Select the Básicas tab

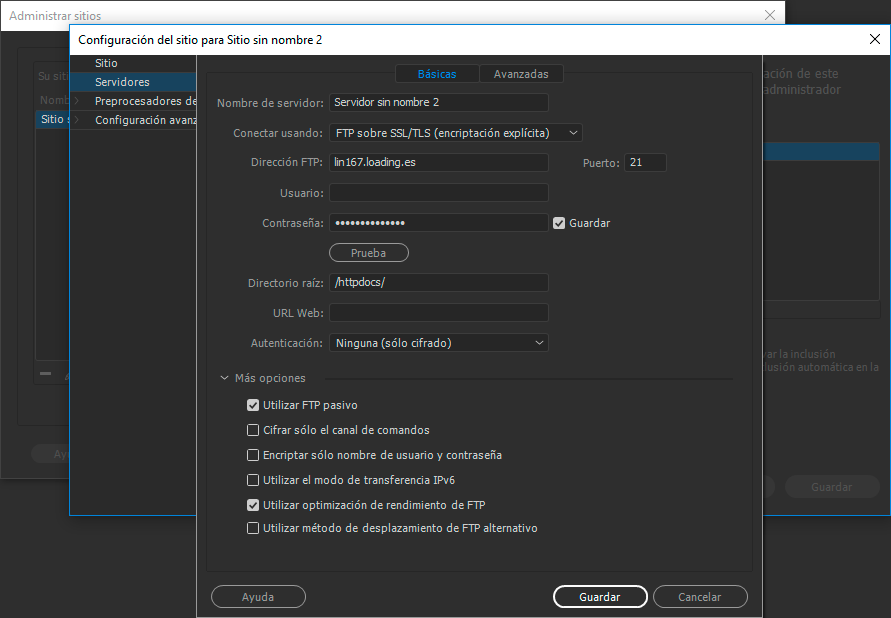437,74
